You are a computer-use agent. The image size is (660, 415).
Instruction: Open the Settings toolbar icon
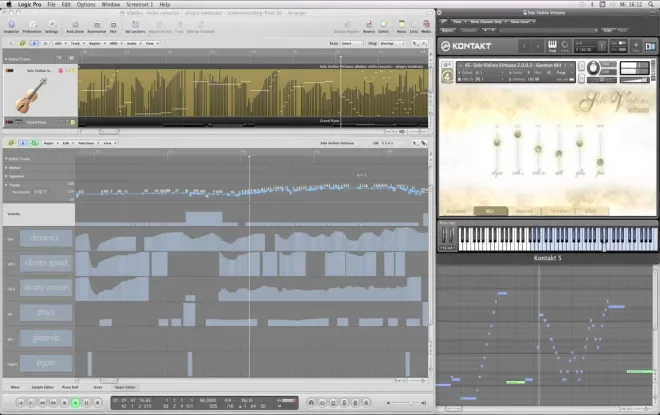[51, 25]
